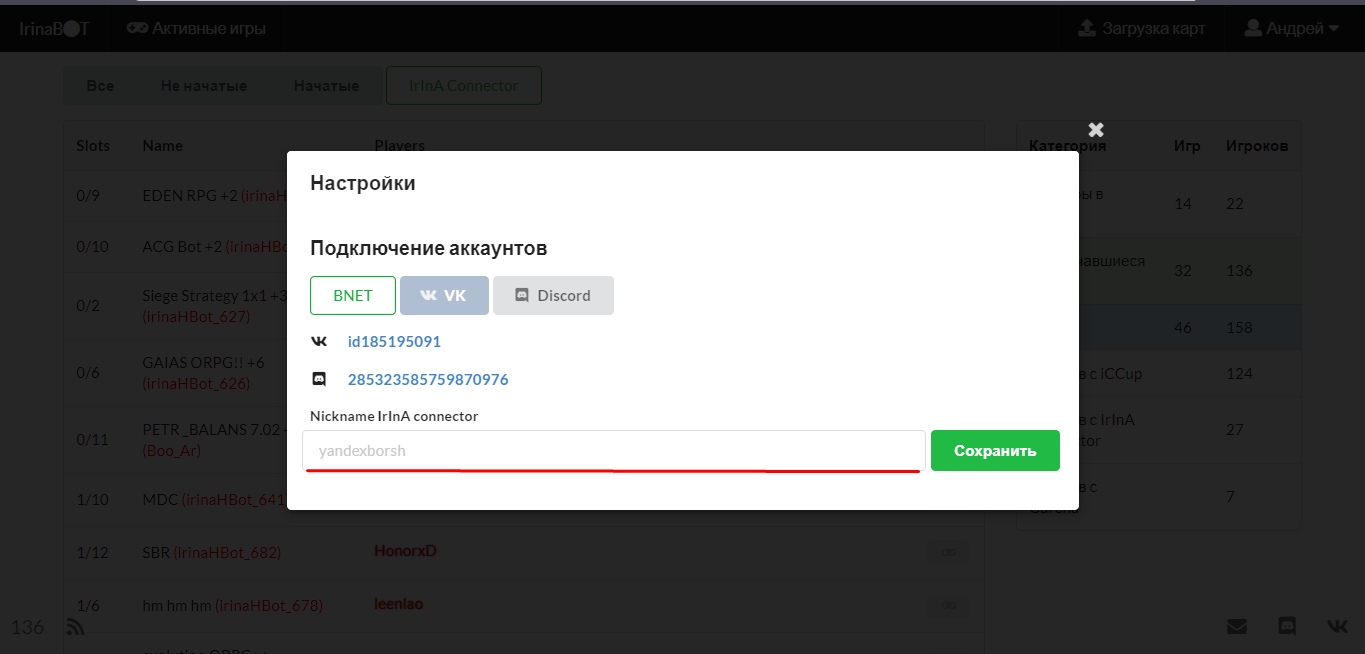Click the GAIAS ORPG!! +6 game row
The height and width of the screenshot is (654, 1365).
tap(524, 372)
